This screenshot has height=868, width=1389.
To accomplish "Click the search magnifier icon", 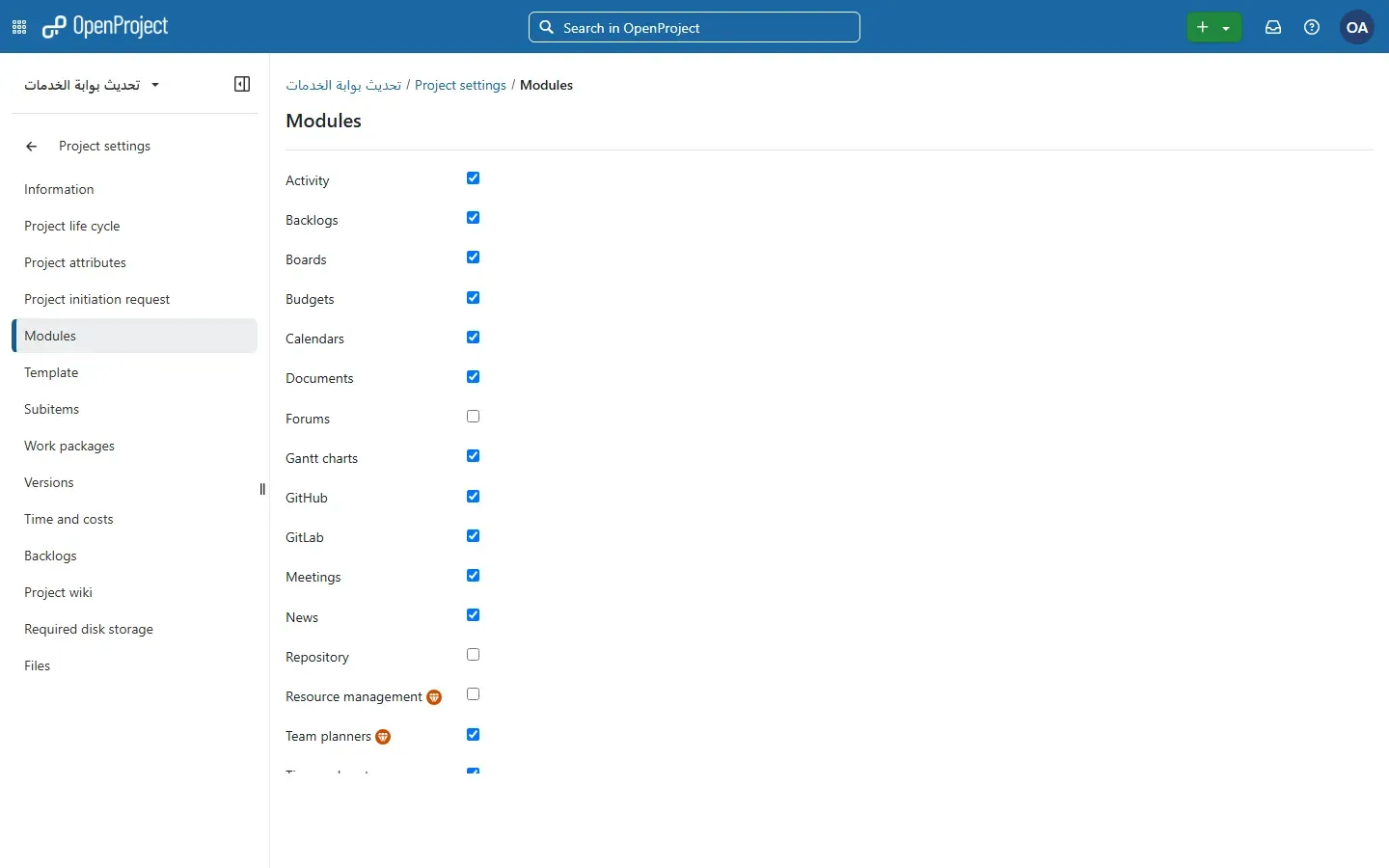I will point(547,27).
